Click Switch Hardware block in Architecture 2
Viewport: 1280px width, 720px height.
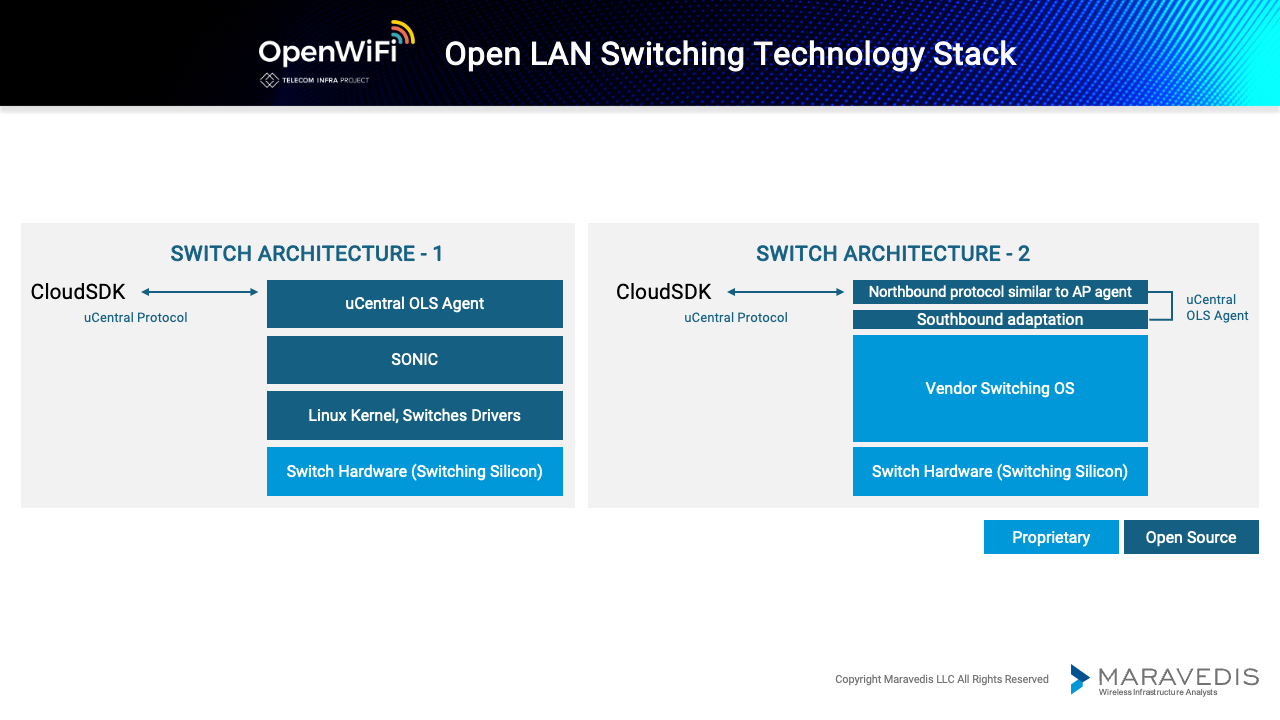(x=1000, y=472)
